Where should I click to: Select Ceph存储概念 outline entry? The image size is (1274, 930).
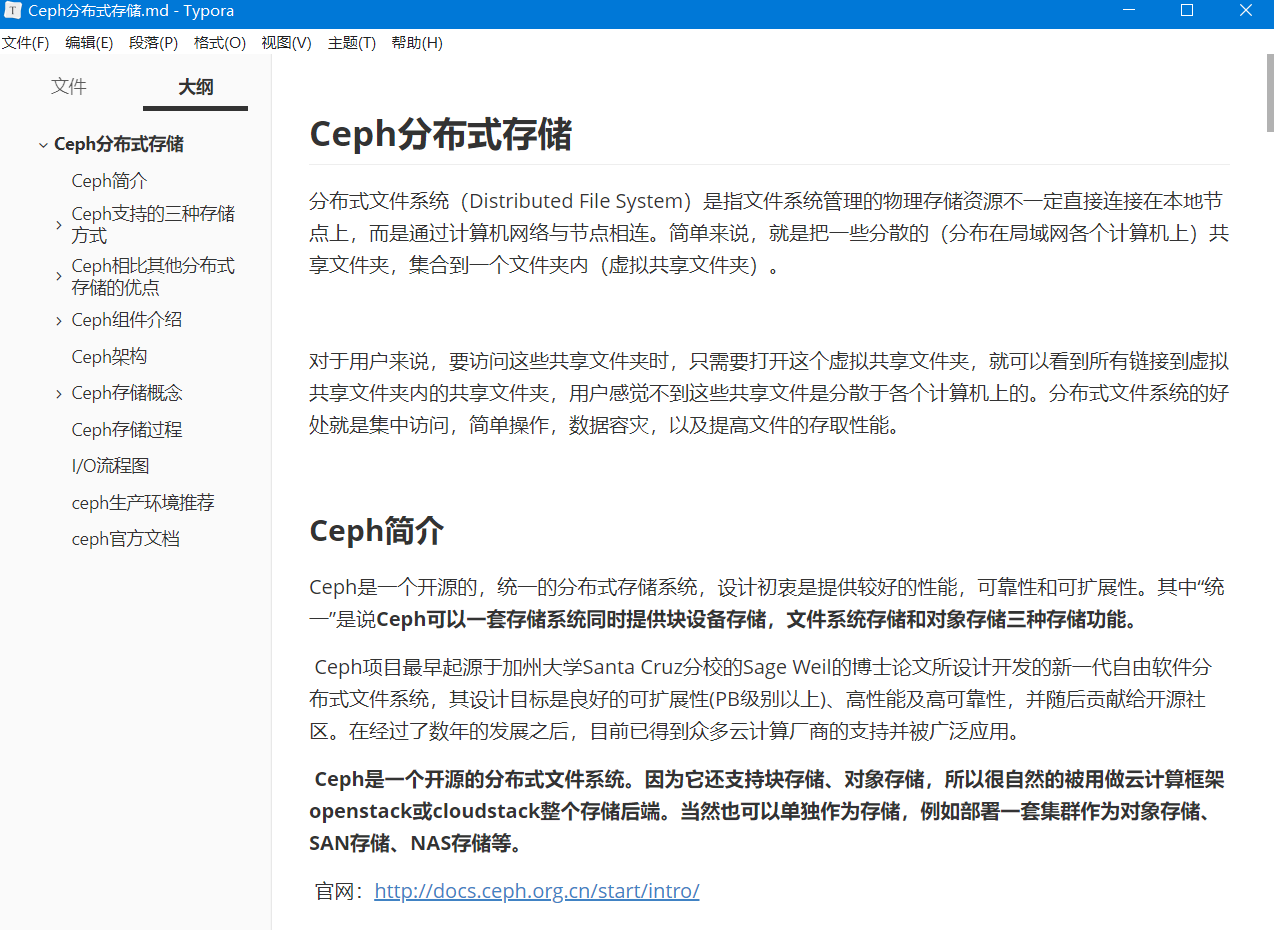click(x=127, y=393)
